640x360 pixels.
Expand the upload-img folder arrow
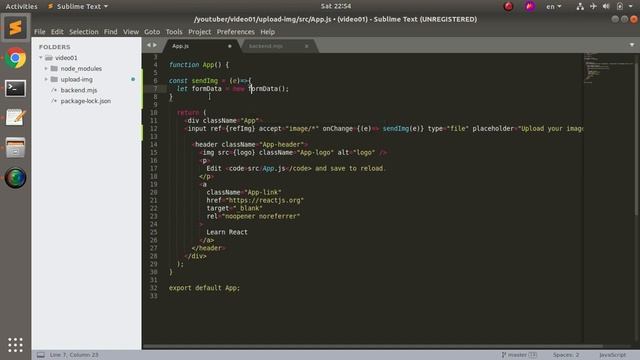(x=46, y=79)
